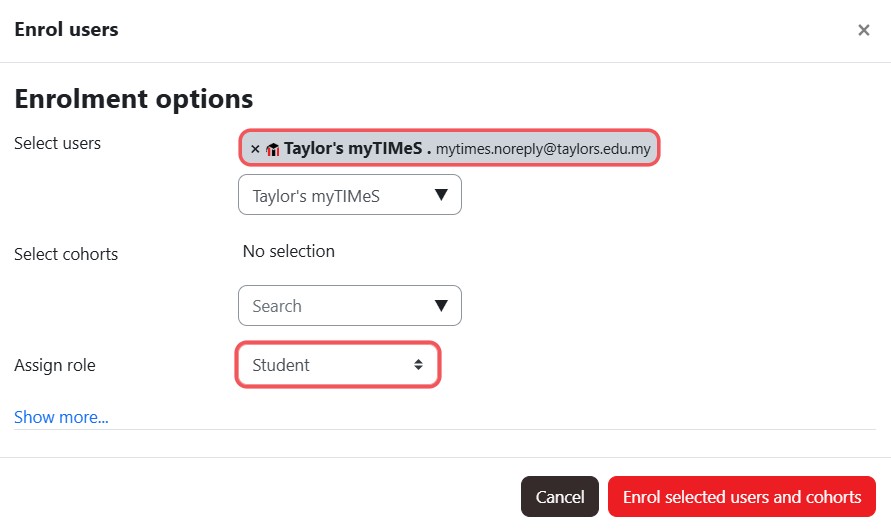Click the bold Taylor's myTIMeS name in selected tag
Image resolution: width=891 pixels, height=532 pixels.
[x=353, y=148]
